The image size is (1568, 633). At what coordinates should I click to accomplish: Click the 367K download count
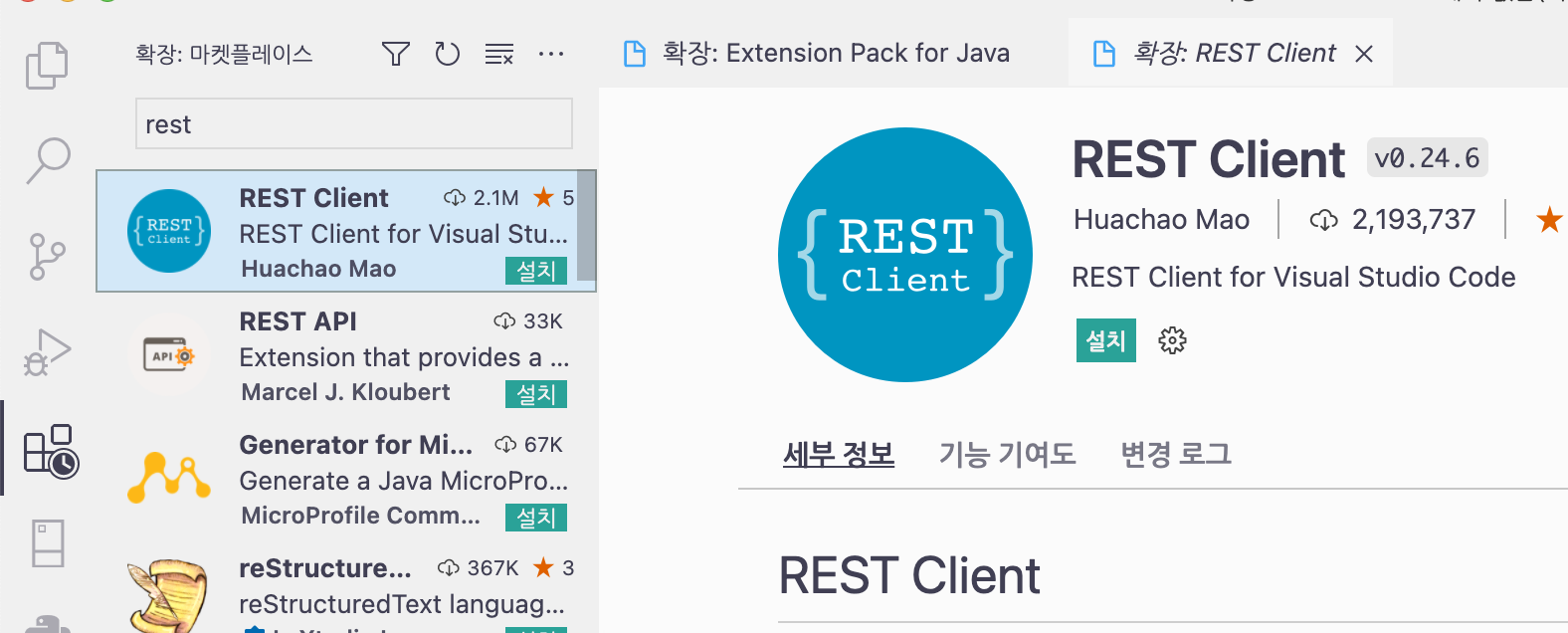(479, 568)
